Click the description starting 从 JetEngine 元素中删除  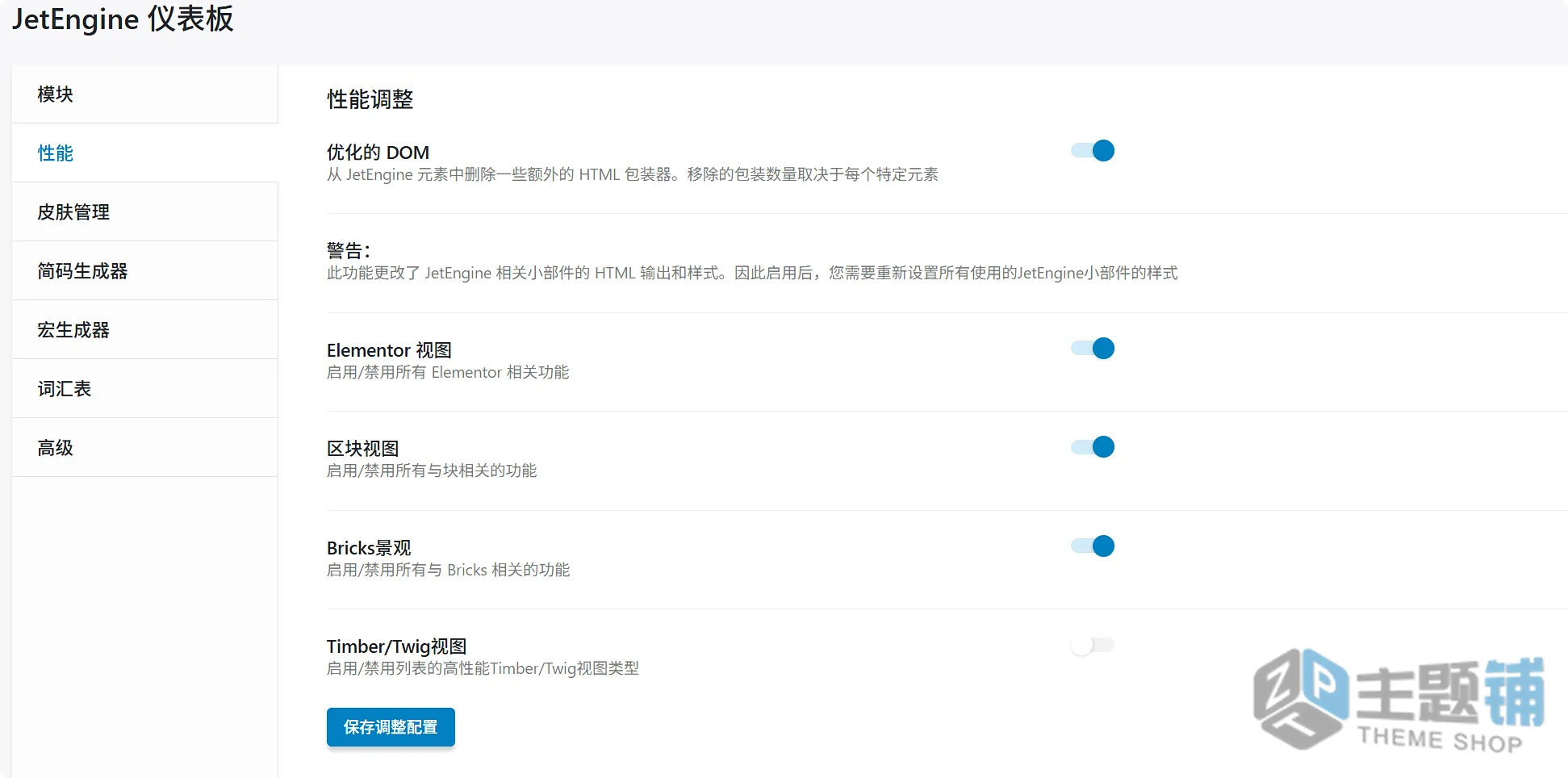[x=632, y=174]
